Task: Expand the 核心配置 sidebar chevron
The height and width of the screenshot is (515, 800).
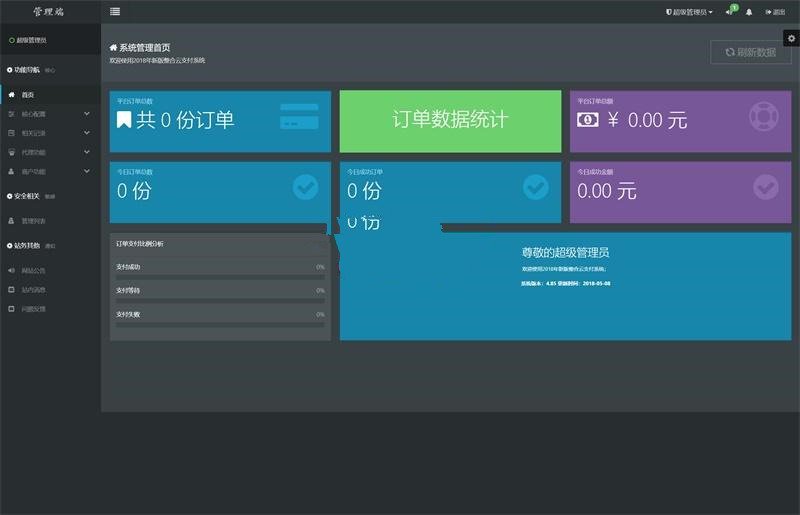Action: coord(87,114)
